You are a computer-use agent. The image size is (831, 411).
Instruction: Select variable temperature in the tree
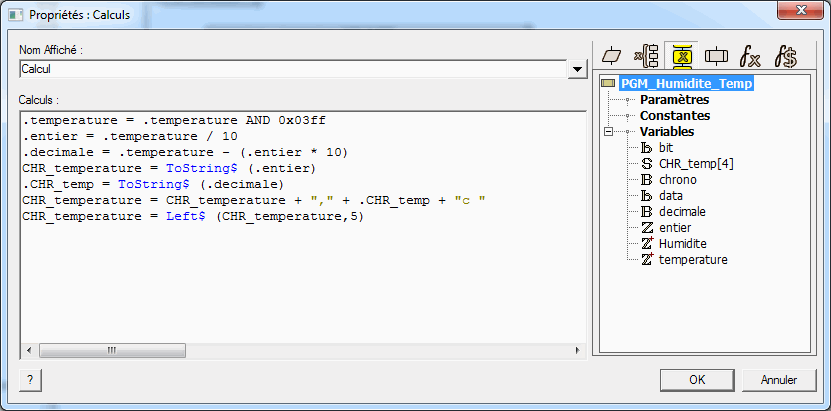693,260
